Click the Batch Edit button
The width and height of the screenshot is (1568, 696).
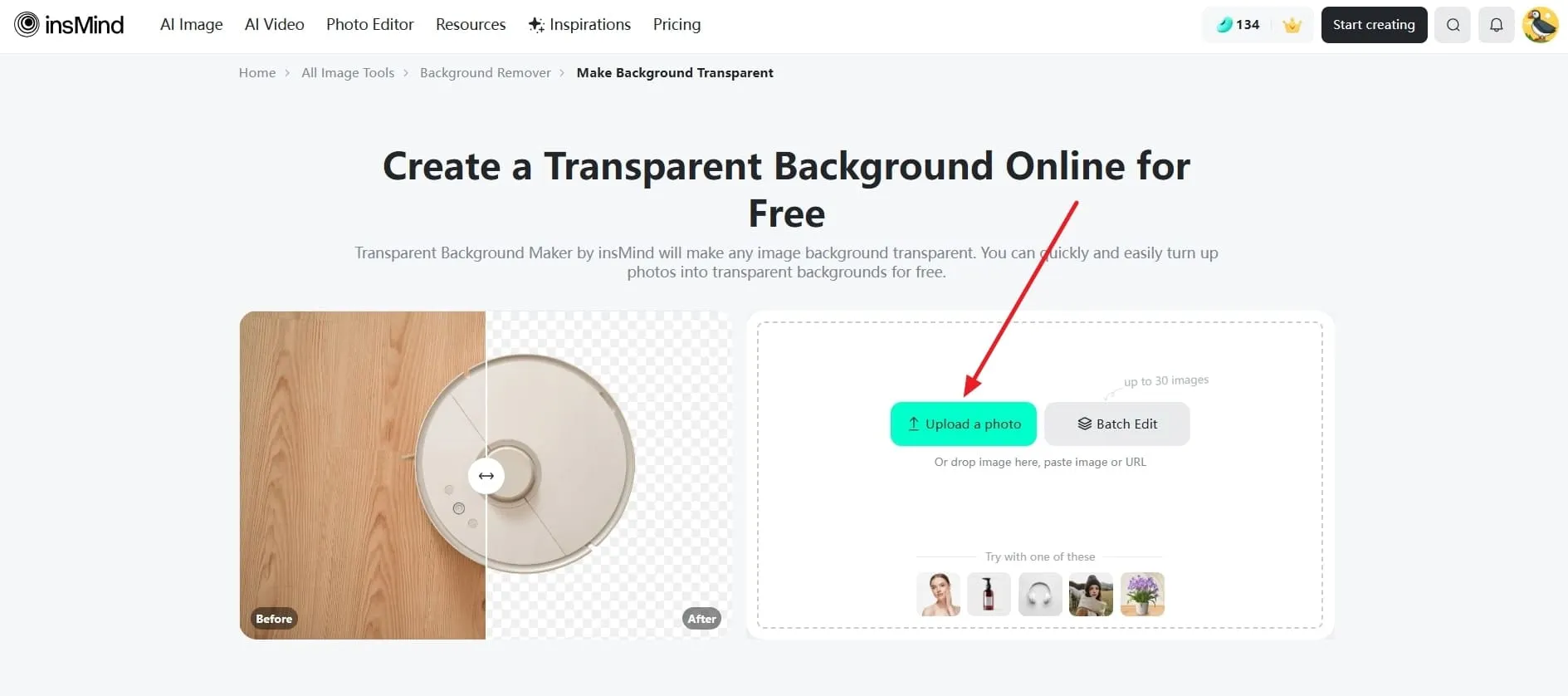click(1117, 424)
